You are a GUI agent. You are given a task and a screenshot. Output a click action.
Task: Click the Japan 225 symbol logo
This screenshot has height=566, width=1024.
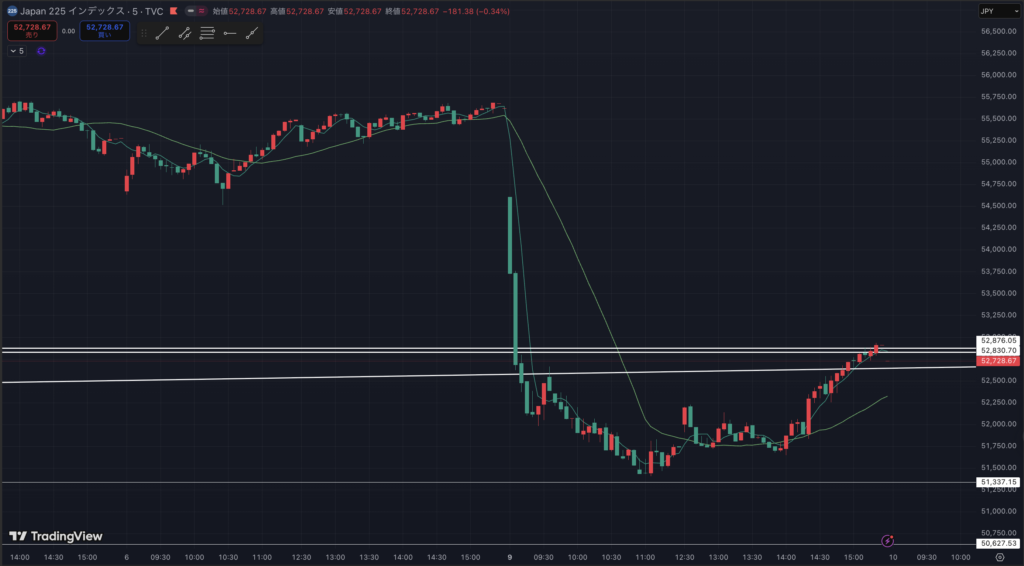click(x=12, y=11)
